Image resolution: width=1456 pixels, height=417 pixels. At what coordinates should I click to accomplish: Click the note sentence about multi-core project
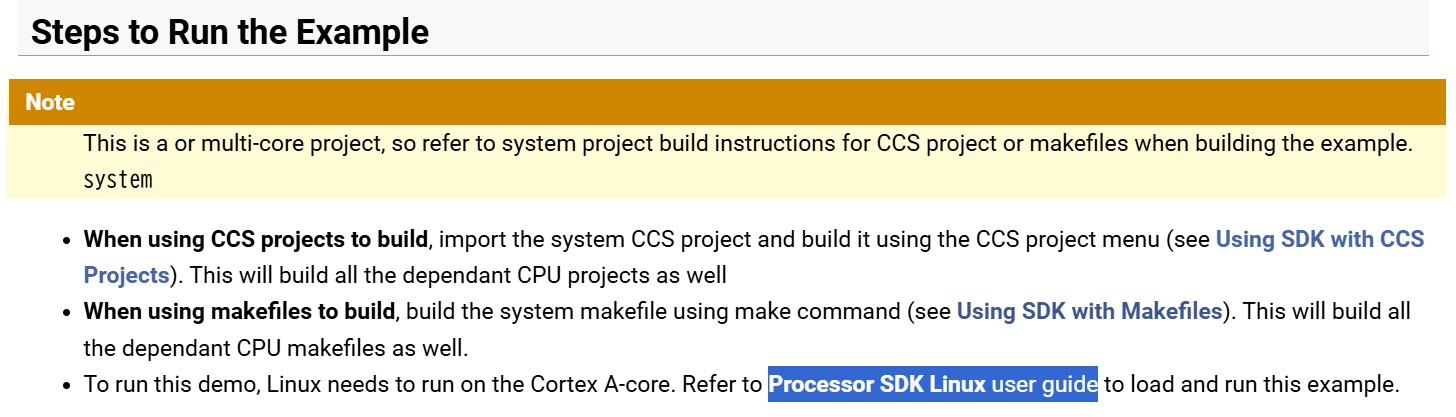click(x=747, y=143)
